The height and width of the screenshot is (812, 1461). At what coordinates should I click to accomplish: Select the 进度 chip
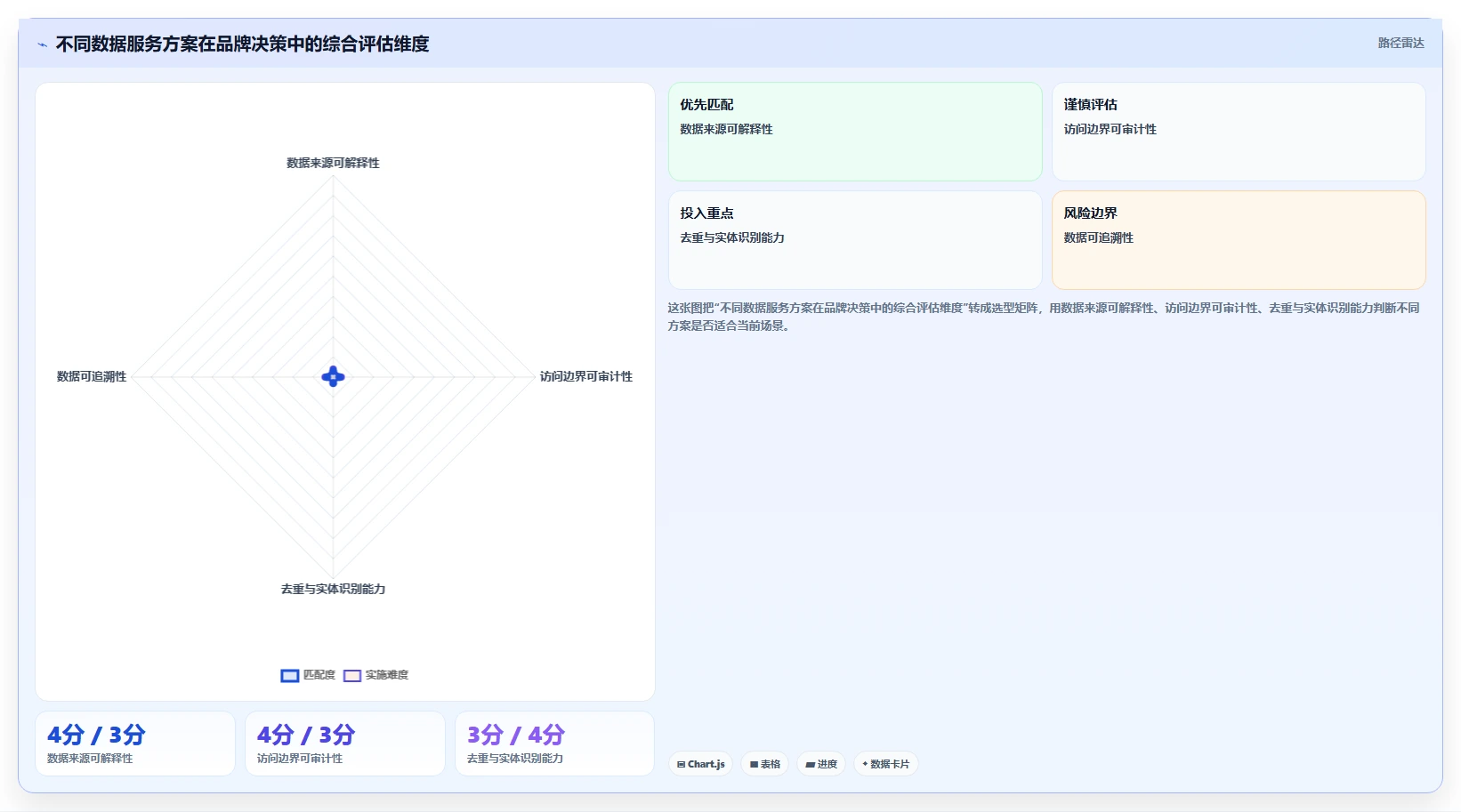click(821, 764)
